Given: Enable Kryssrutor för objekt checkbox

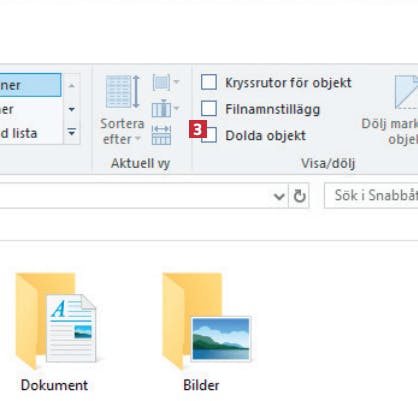Looking at the screenshot, I should point(209,82).
